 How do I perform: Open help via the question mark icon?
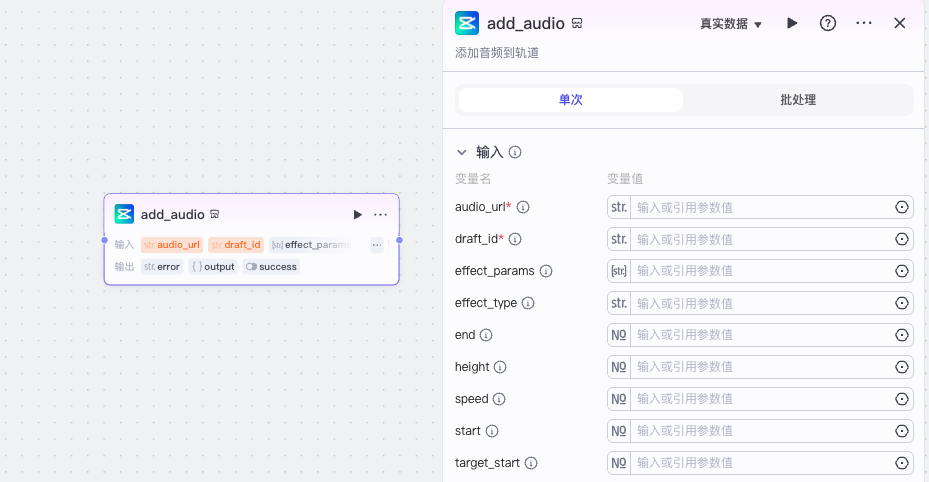828,23
